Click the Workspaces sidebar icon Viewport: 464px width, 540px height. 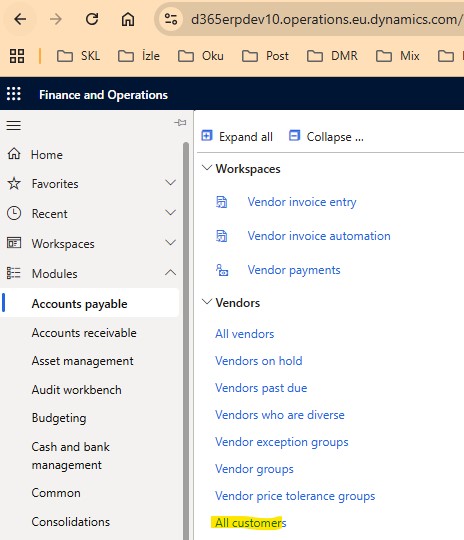coord(14,243)
